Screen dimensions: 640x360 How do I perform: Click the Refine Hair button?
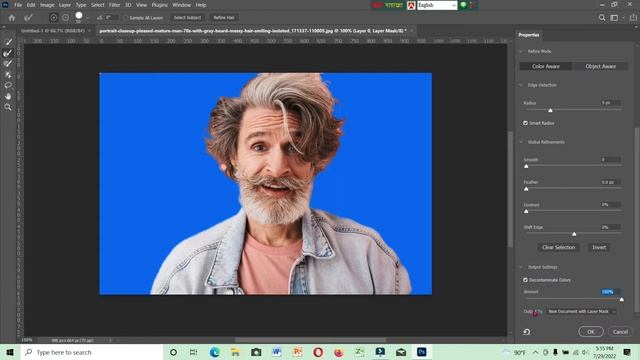[x=224, y=18]
